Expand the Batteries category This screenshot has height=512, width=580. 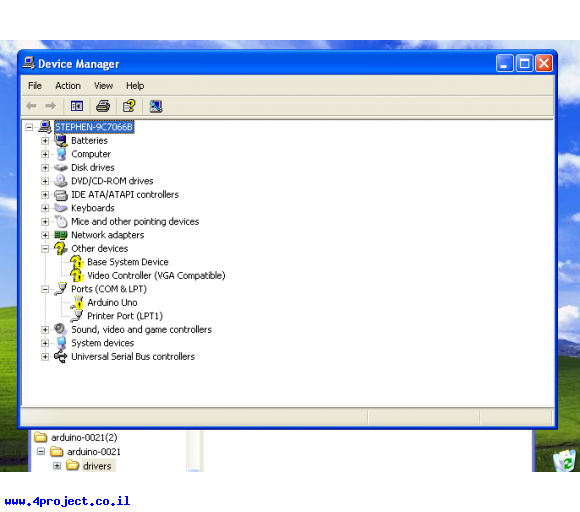[x=45, y=141]
